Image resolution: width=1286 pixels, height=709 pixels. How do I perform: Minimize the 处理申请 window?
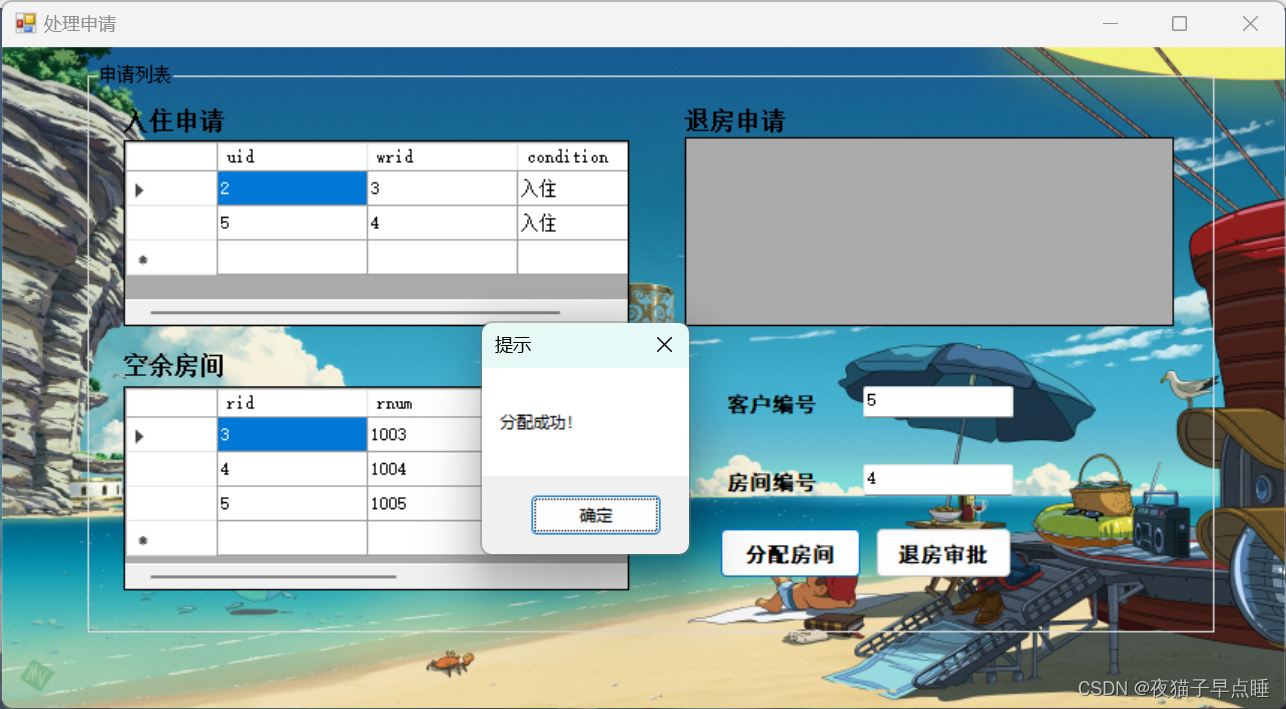coord(1109,23)
